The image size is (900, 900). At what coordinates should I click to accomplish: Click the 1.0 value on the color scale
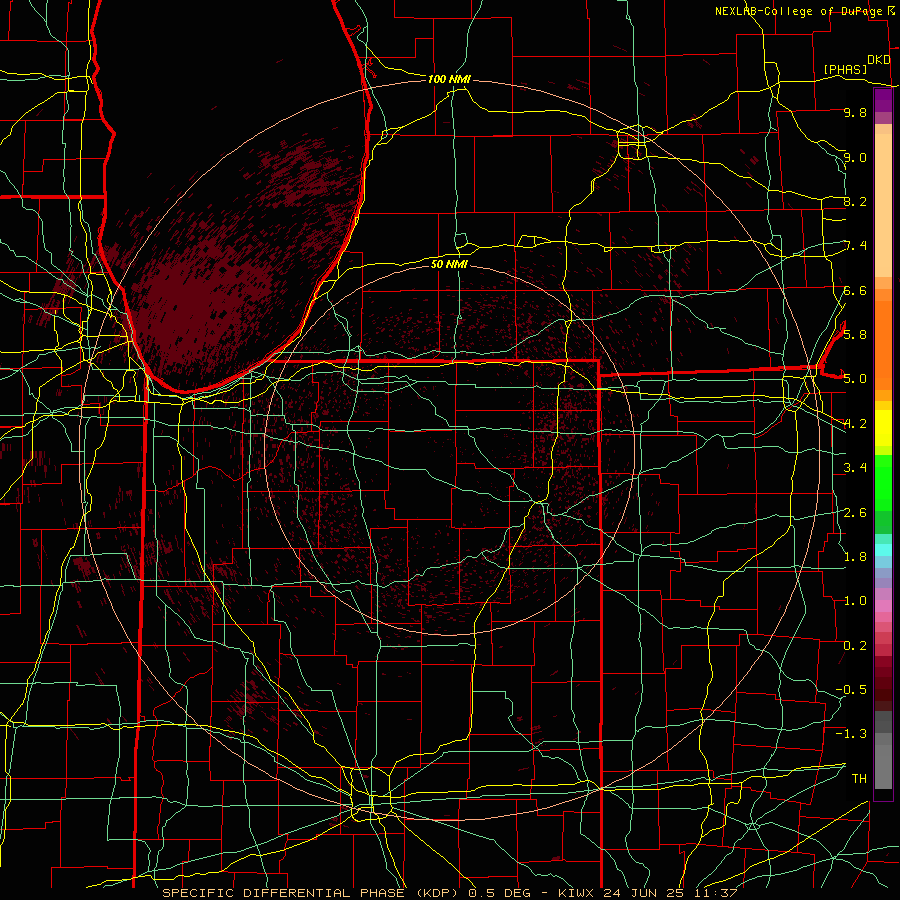coord(855,601)
